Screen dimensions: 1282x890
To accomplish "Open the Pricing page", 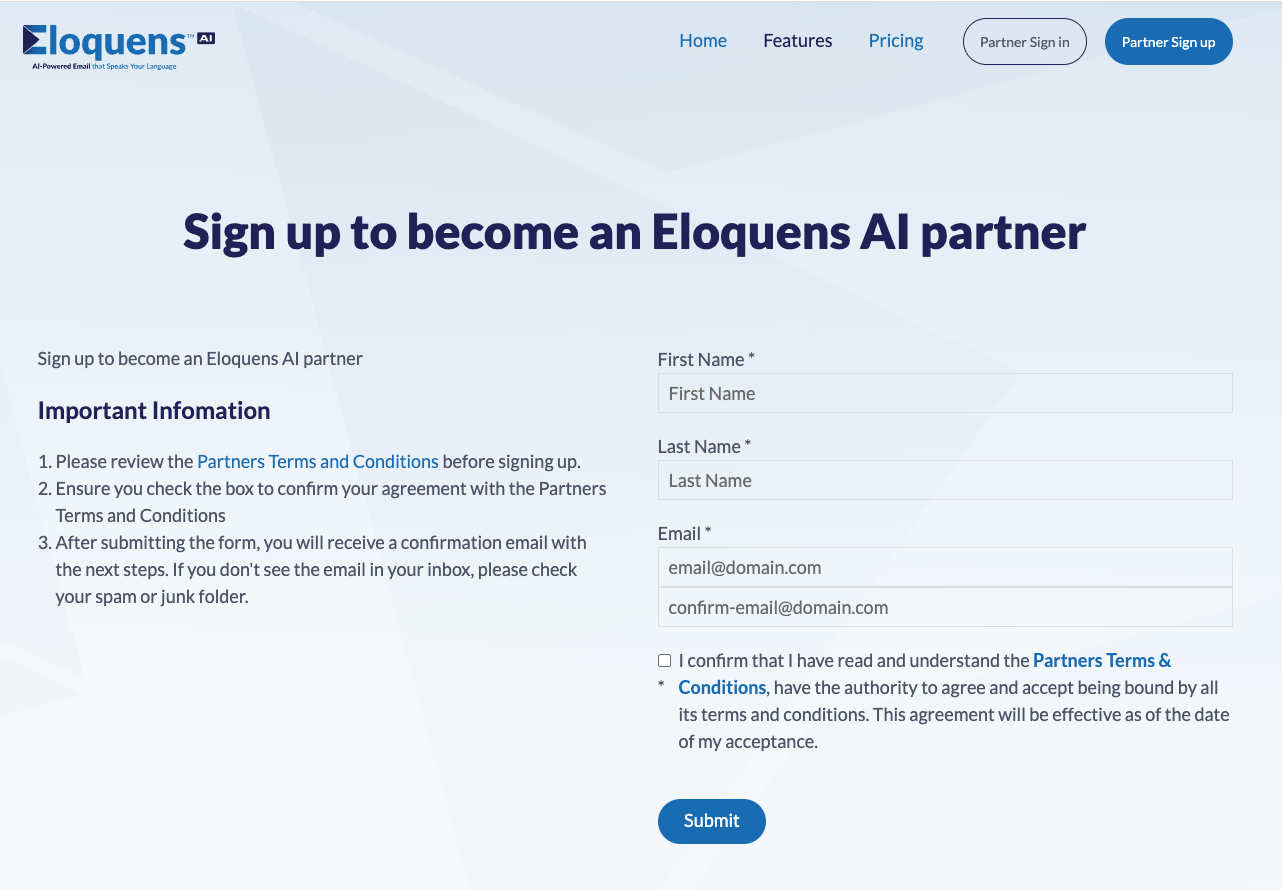I will [896, 41].
